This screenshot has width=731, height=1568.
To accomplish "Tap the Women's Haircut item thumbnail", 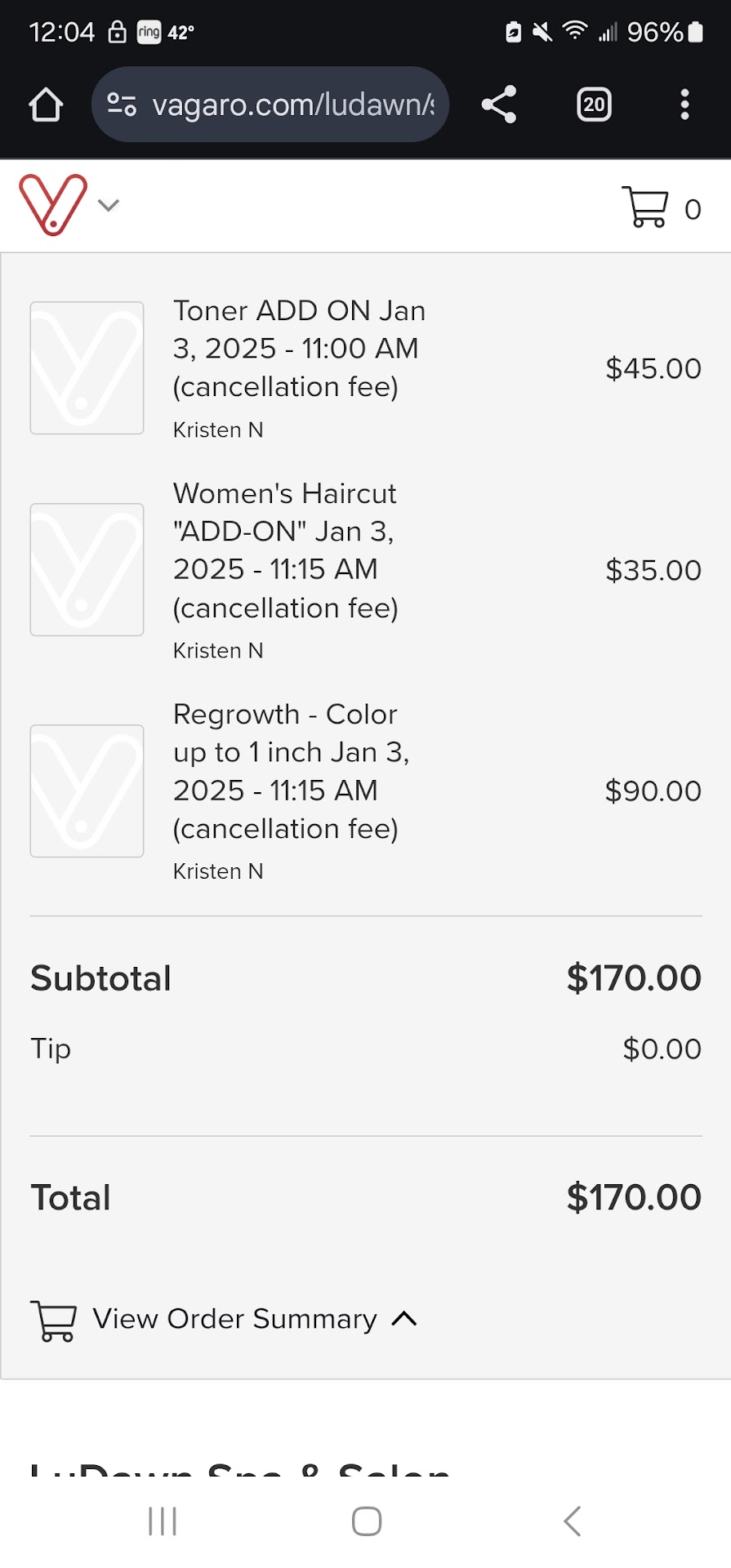I will [x=87, y=569].
